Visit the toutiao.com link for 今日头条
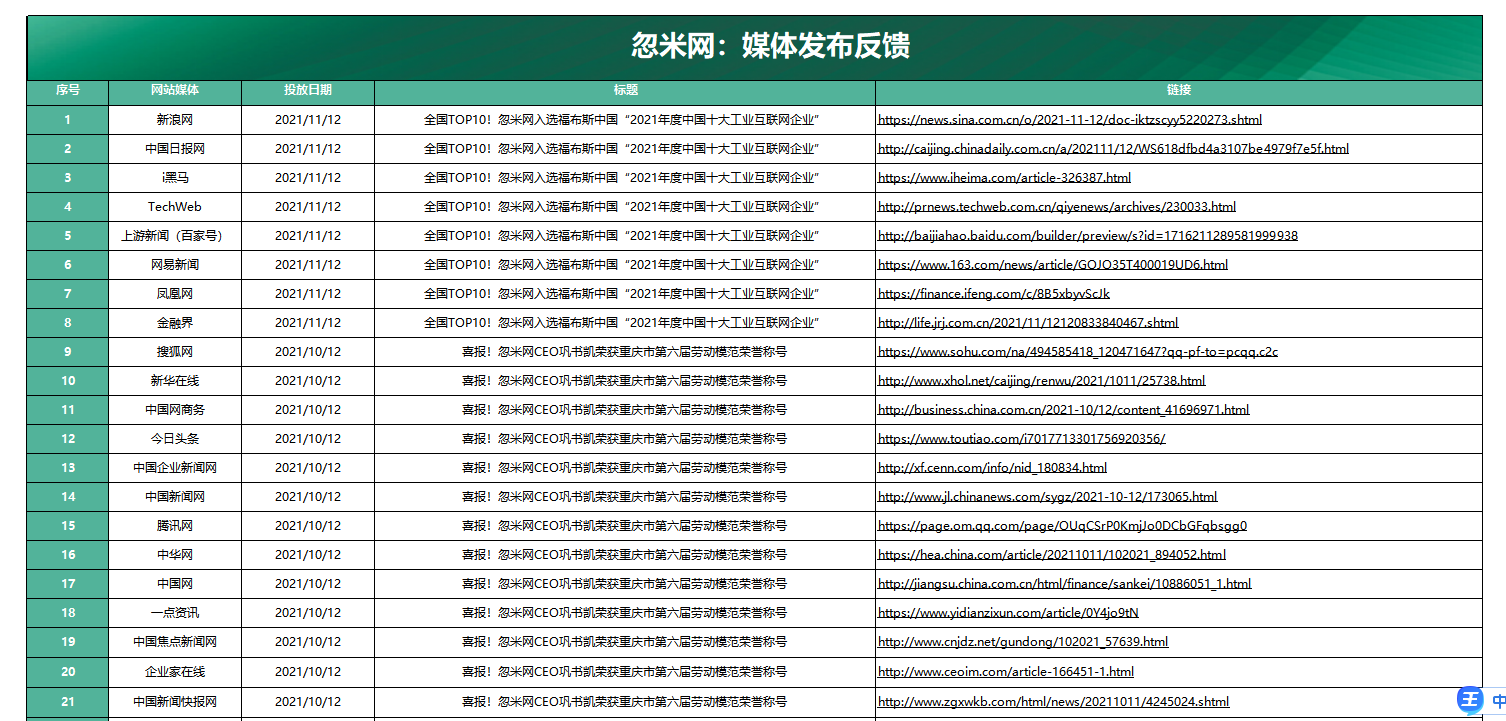 point(1021,439)
